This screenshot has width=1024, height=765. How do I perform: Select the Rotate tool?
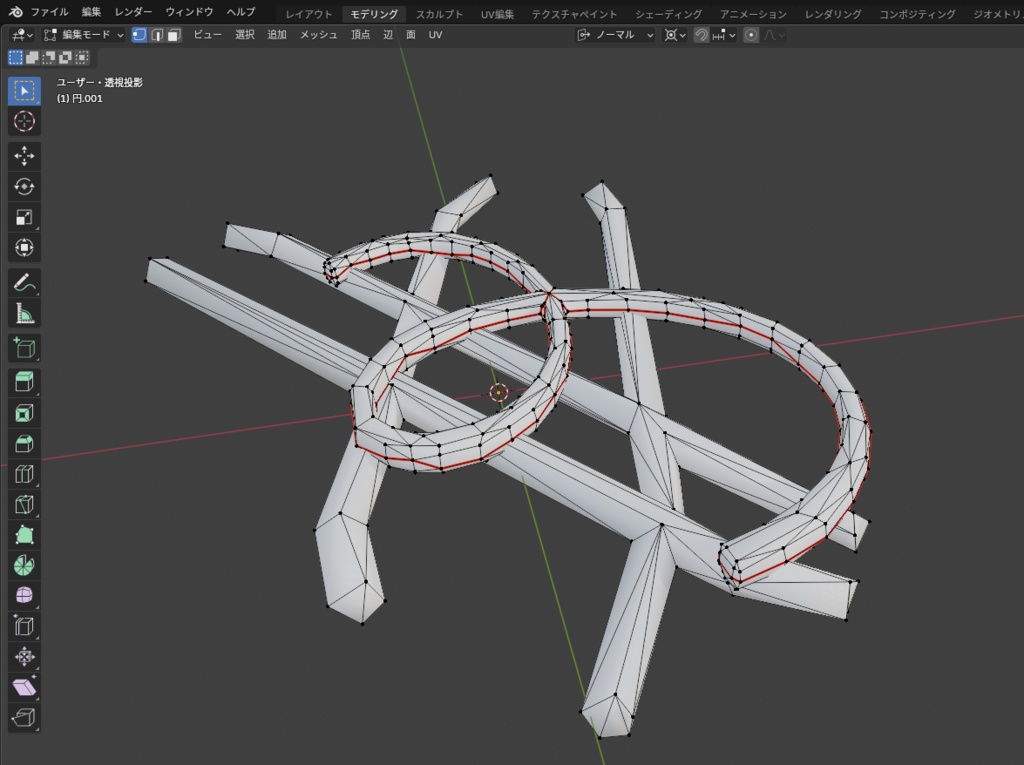coord(24,187)
